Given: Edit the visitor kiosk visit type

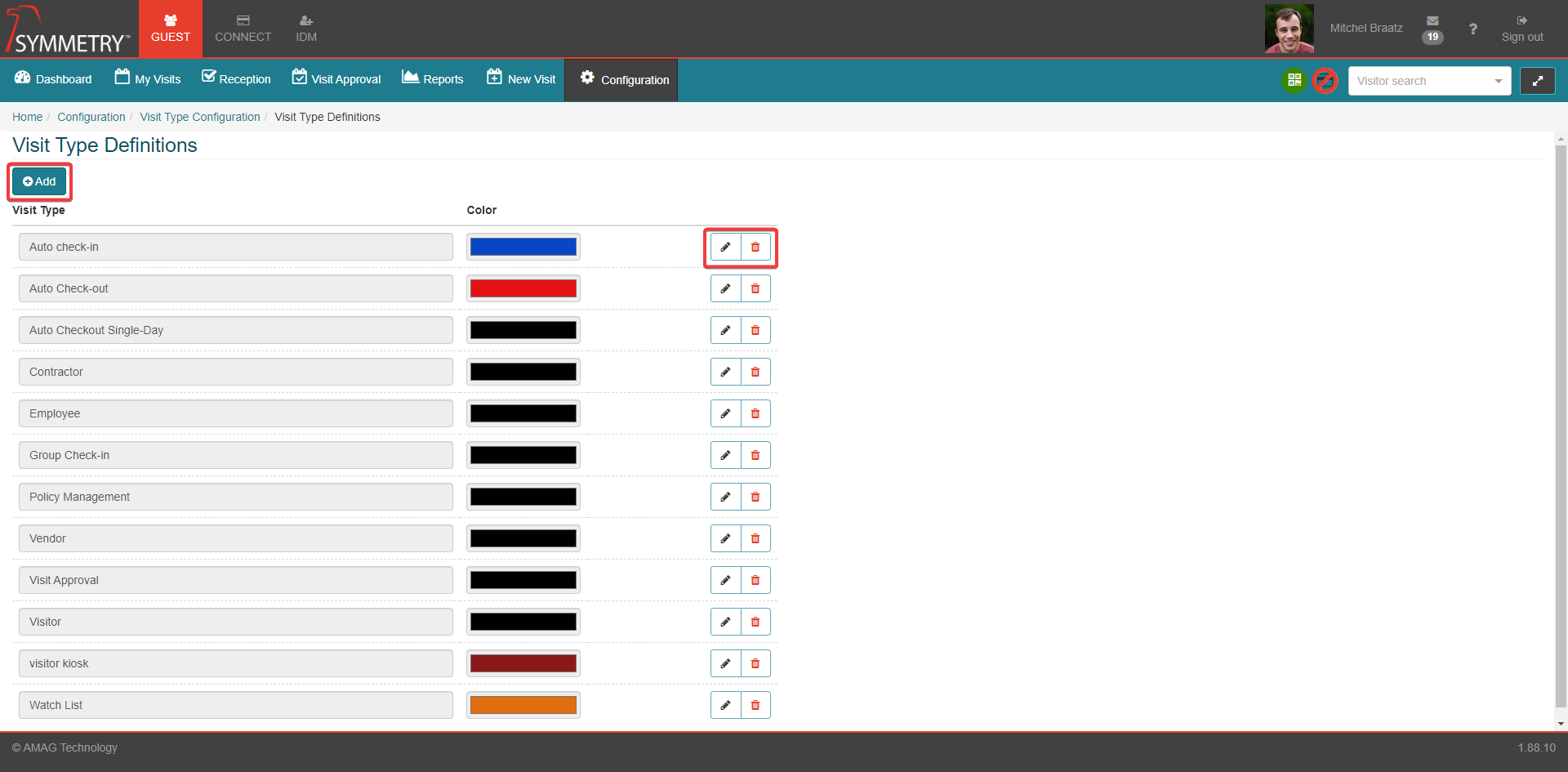Looking at the screenshot, I should 725,663.
